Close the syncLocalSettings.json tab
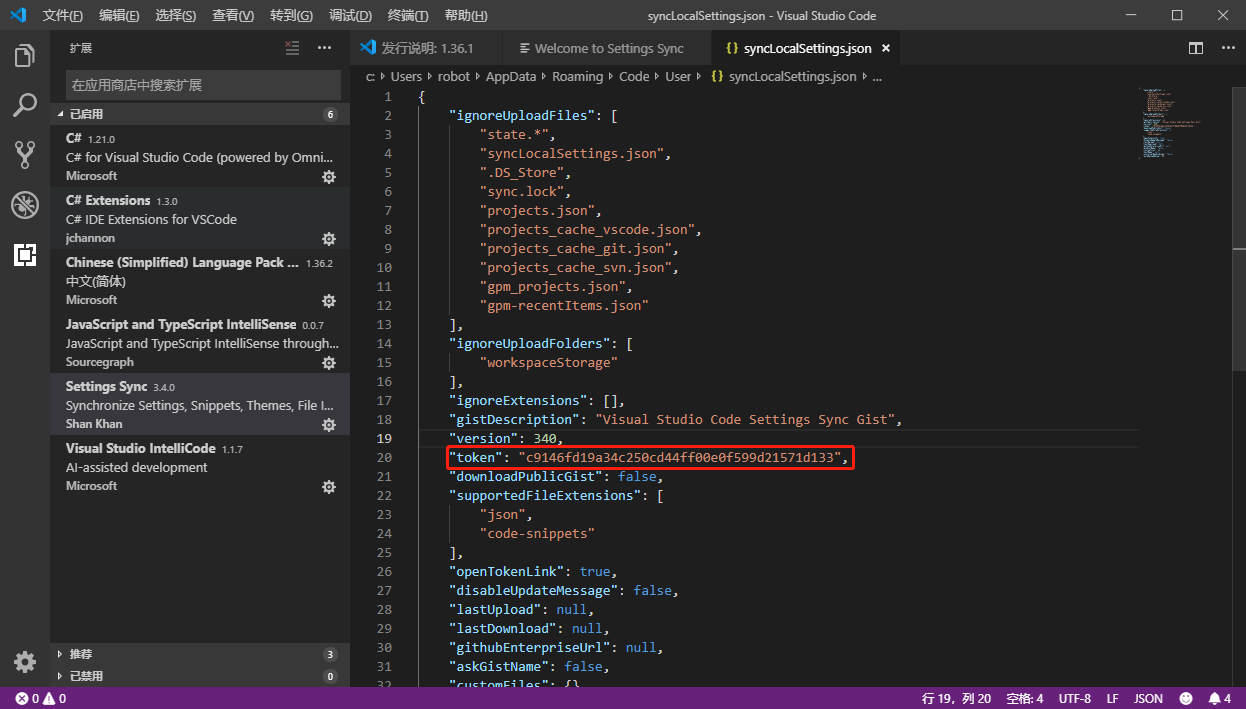1246x709 pixels. (x=885, y=48)
